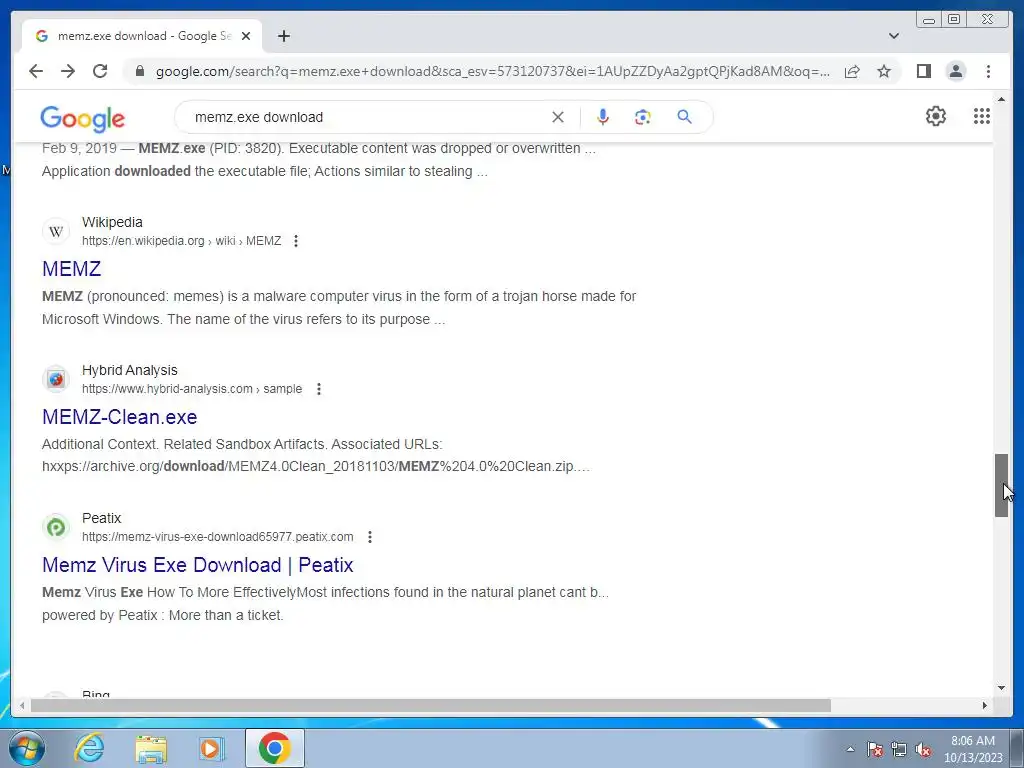Open the Wikipedia MEMZ result title
Viewport: 1024px width, 768px height.
(71, 269)
